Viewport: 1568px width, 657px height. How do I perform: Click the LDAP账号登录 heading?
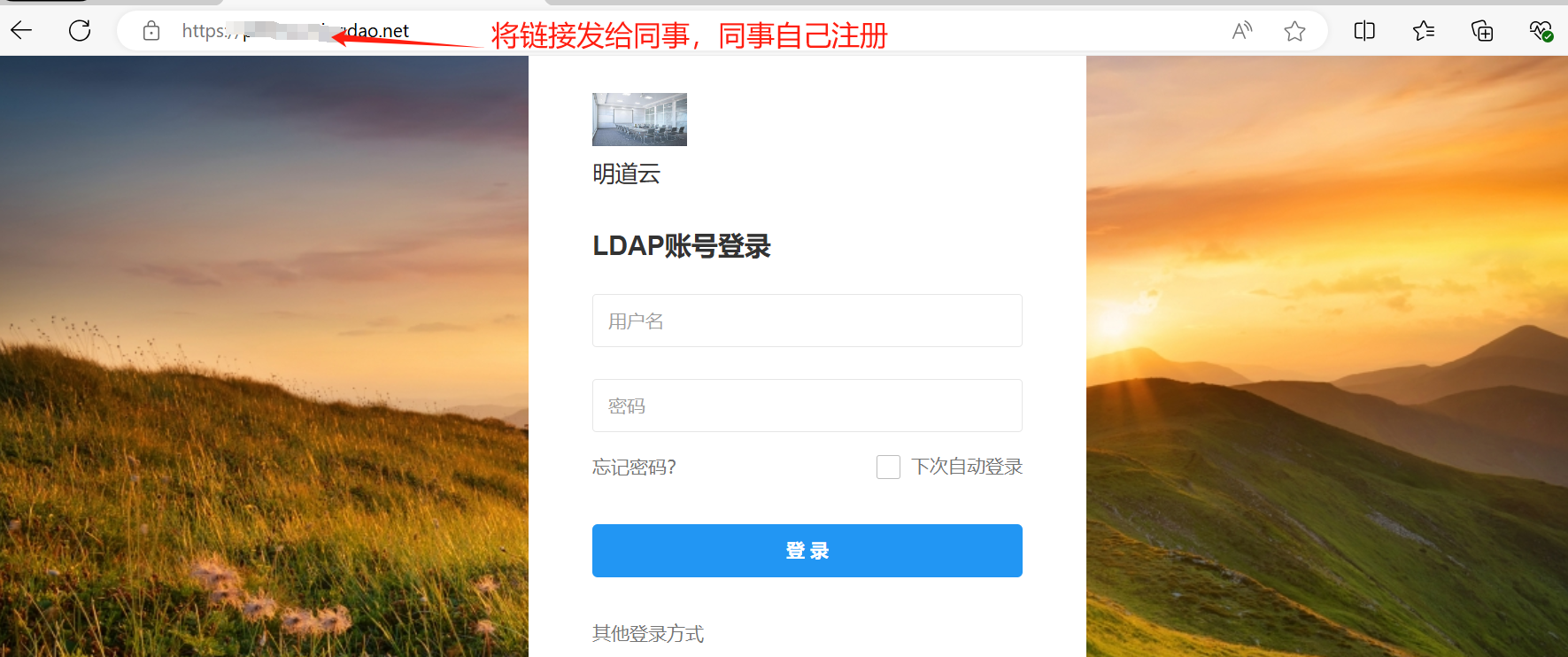tap(682, 246)
